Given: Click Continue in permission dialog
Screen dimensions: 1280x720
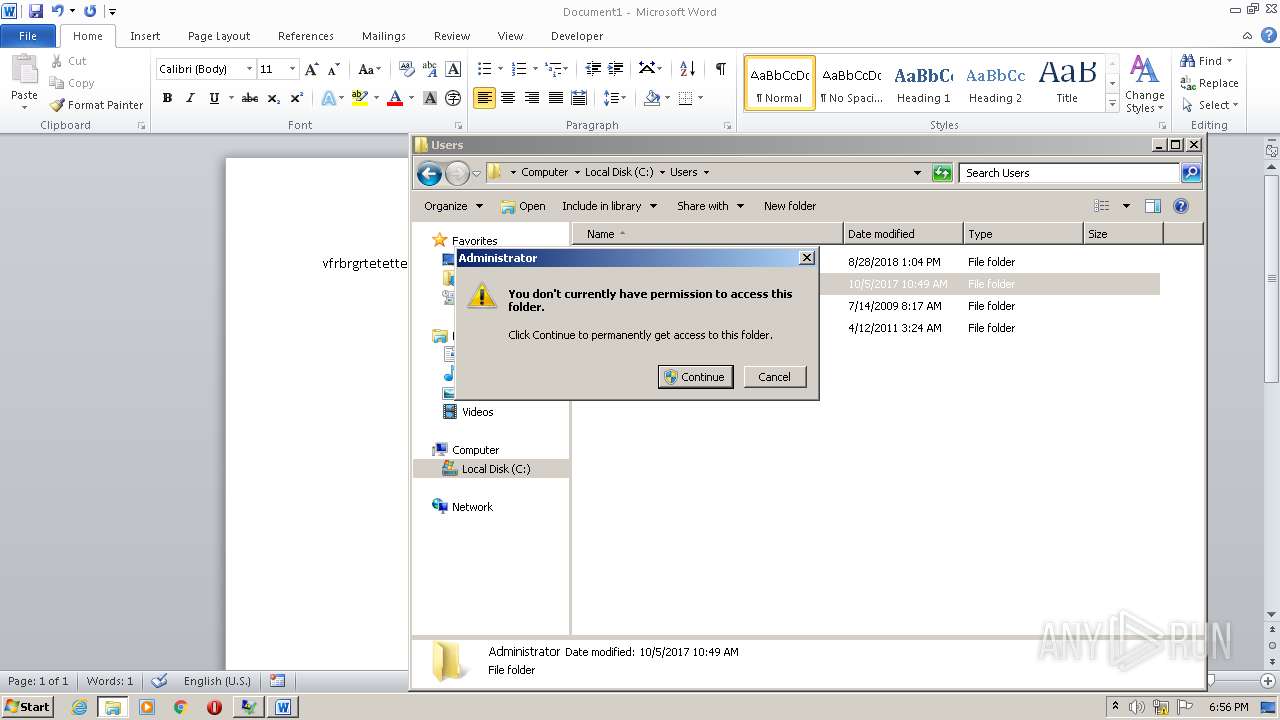Looking at the screenshot, I should 695,377.
